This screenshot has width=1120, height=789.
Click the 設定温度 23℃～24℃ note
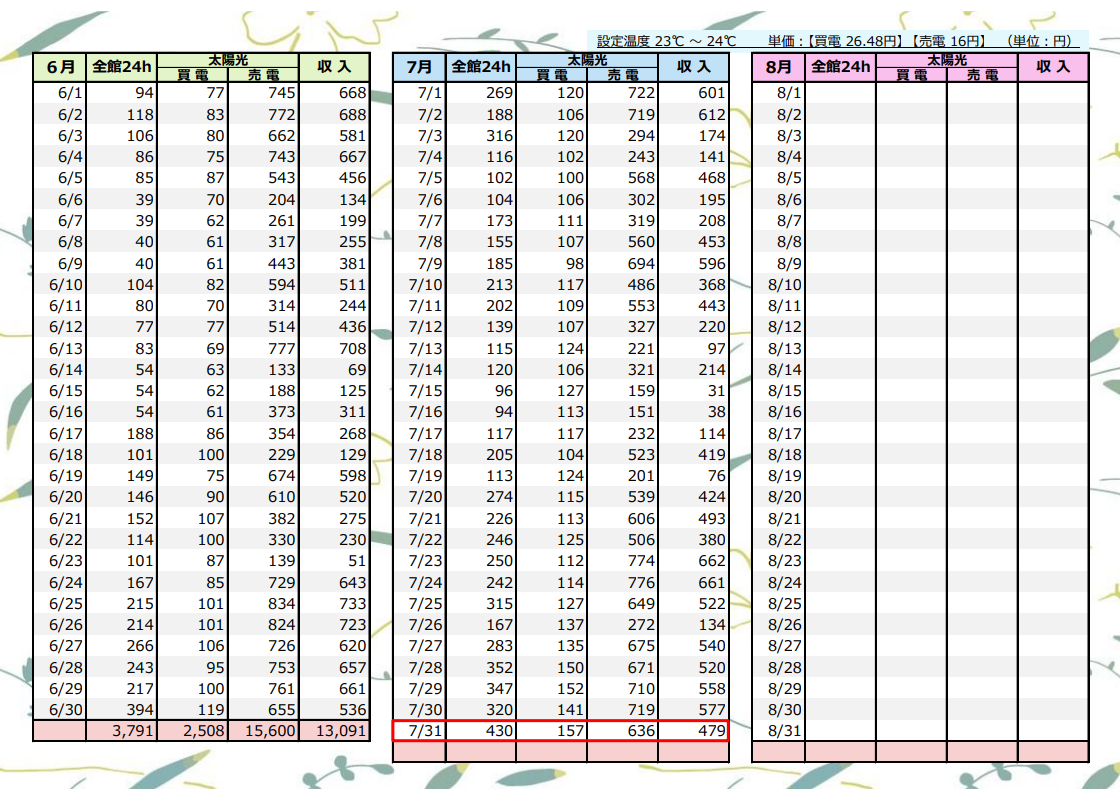[666, 41]
